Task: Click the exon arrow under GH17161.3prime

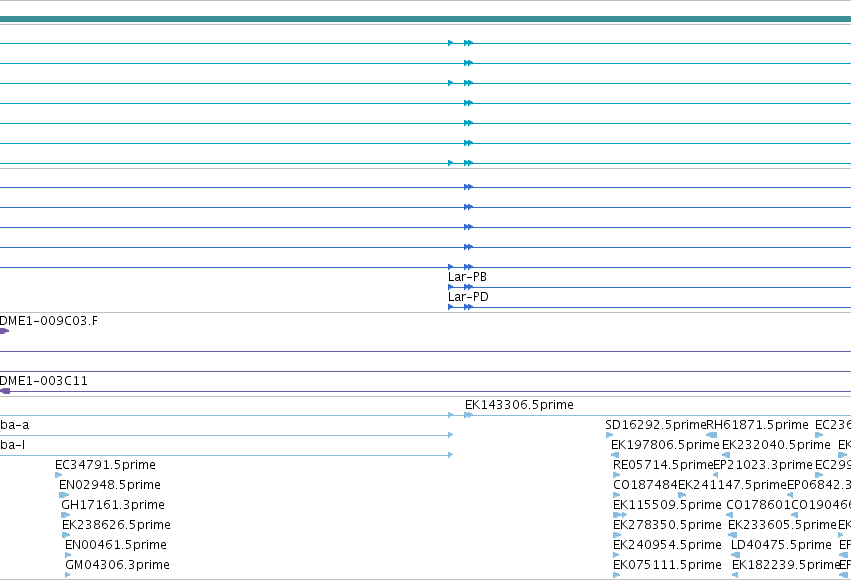Action: (x=66, y=515)
